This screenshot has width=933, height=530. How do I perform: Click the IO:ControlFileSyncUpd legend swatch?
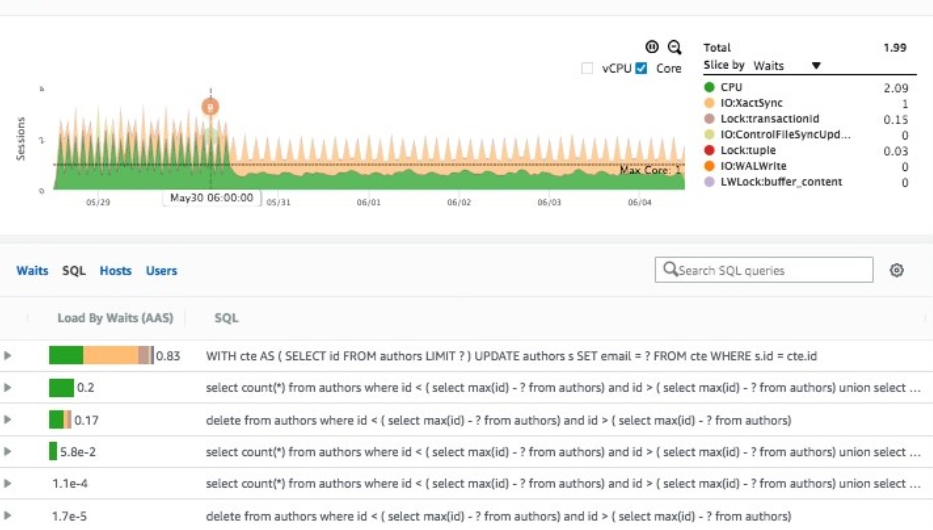[x=709, y=134]
